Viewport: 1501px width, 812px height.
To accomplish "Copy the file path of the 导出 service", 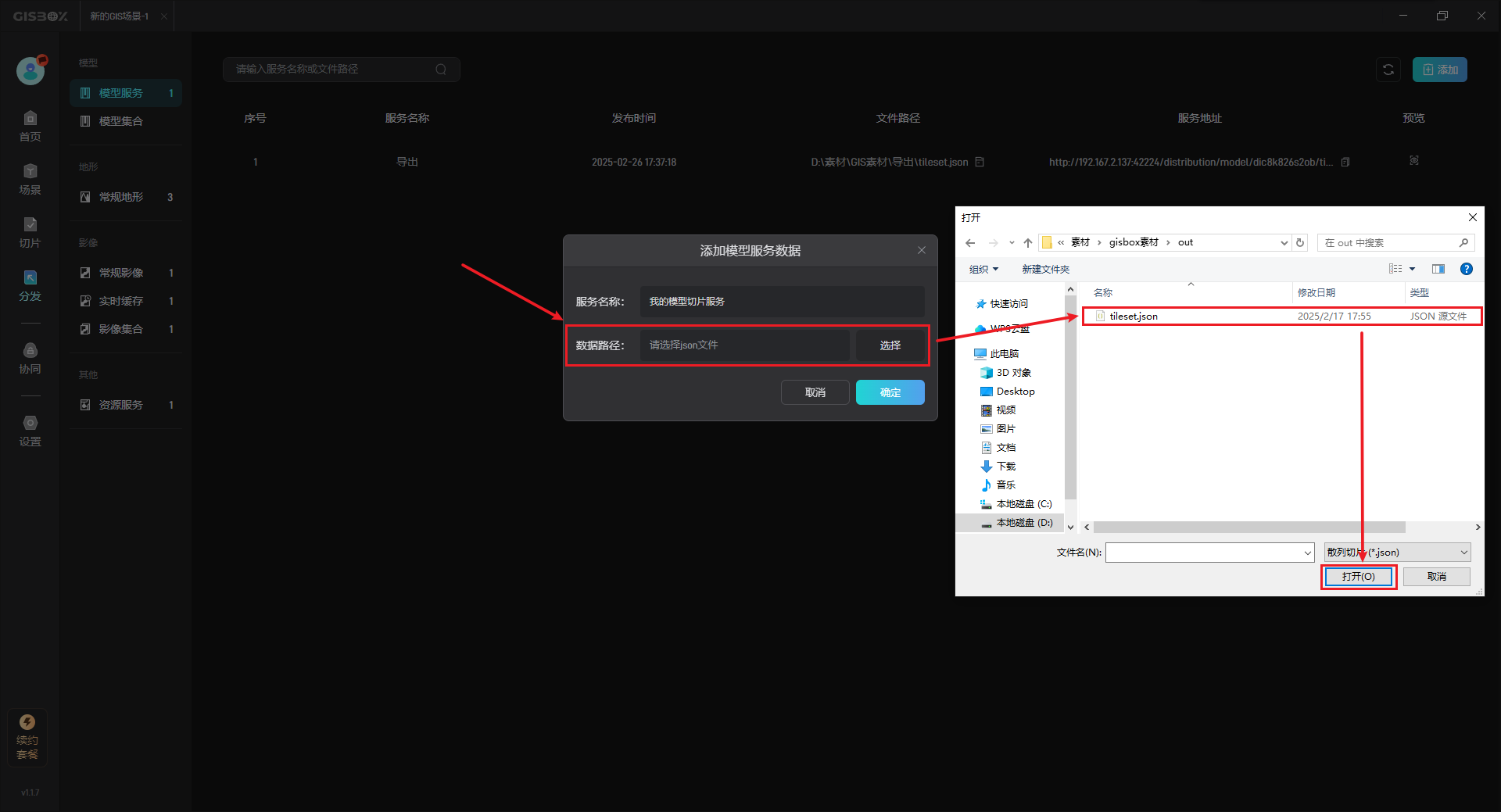I will [x=980, y=162].
